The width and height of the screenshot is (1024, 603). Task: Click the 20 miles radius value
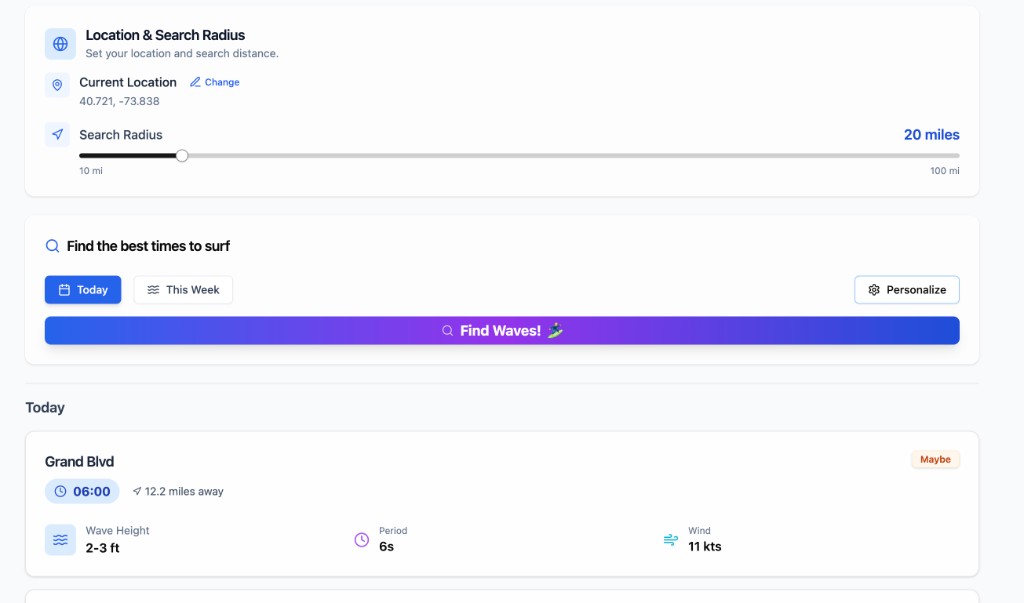click(x=931, y=135)
